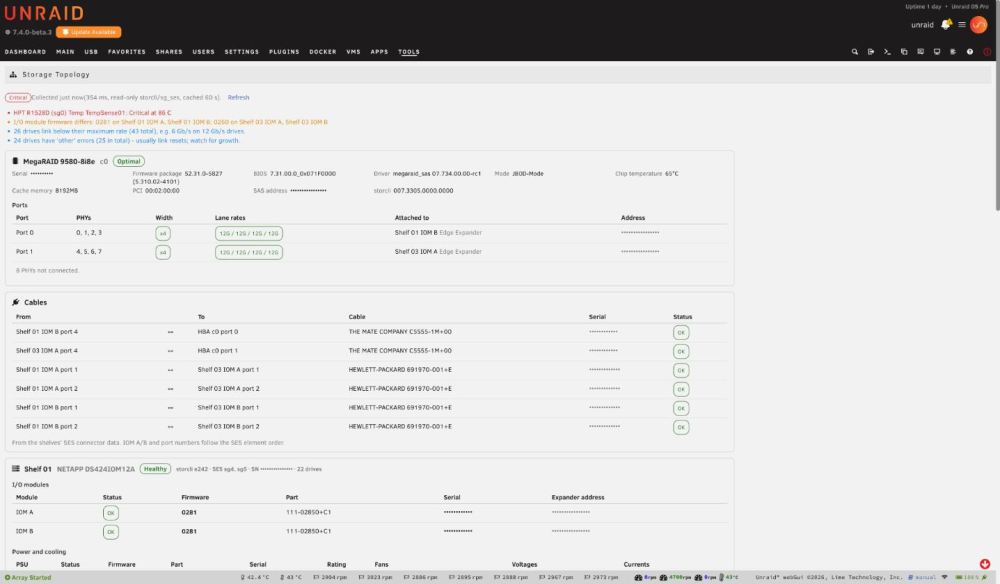Click the help question mark icon
Image resolution: width=1000 pixels, height=584 pixels.
[970, 52]
